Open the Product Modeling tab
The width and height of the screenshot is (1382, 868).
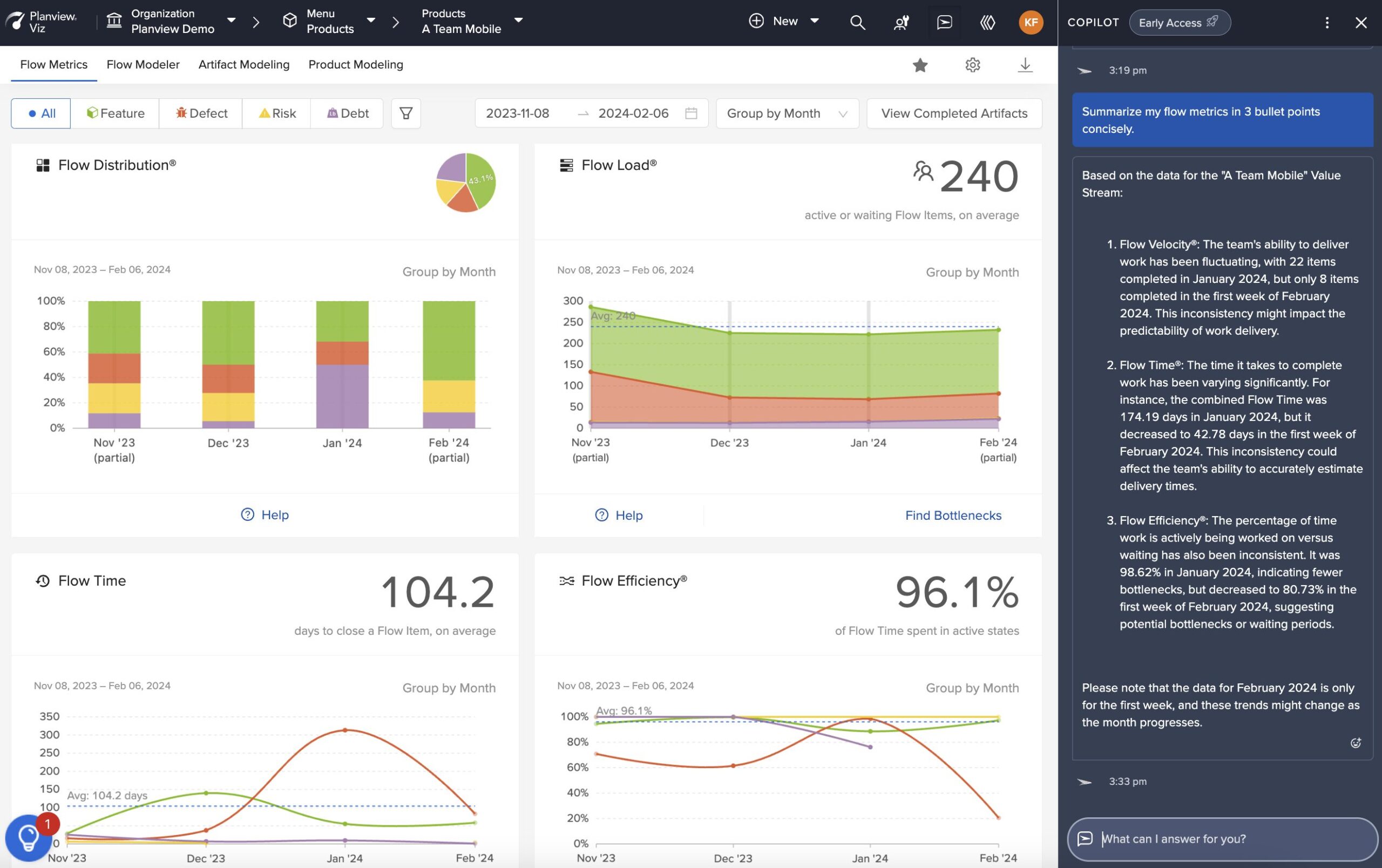[356, 65]
